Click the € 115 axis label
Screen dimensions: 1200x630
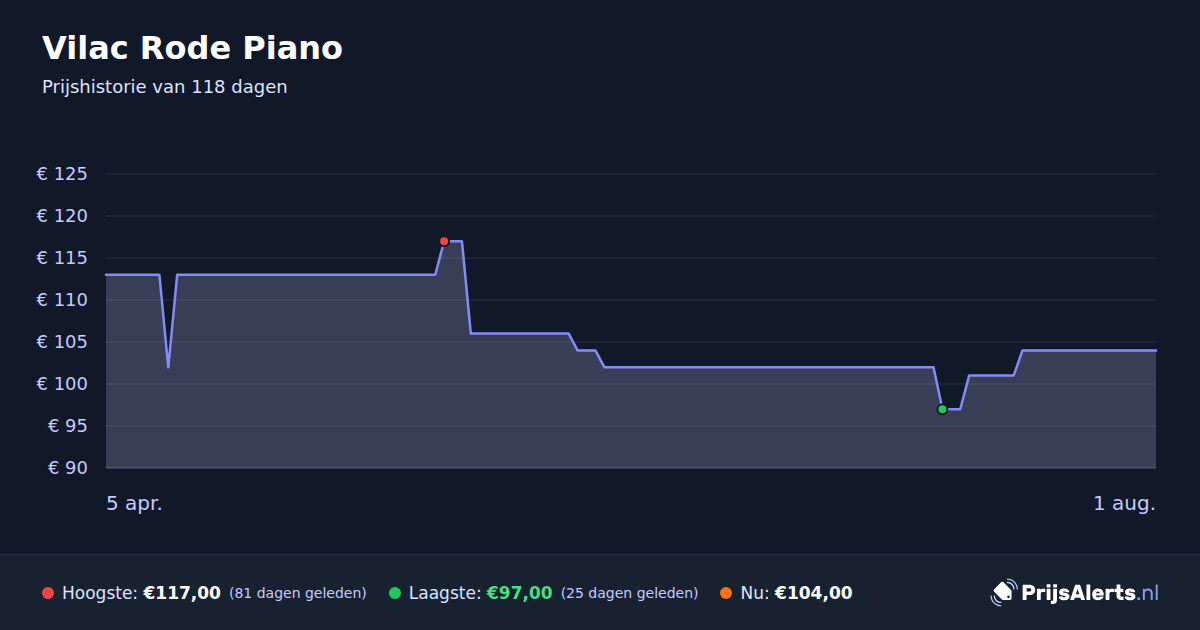click(x=62, y=258)
